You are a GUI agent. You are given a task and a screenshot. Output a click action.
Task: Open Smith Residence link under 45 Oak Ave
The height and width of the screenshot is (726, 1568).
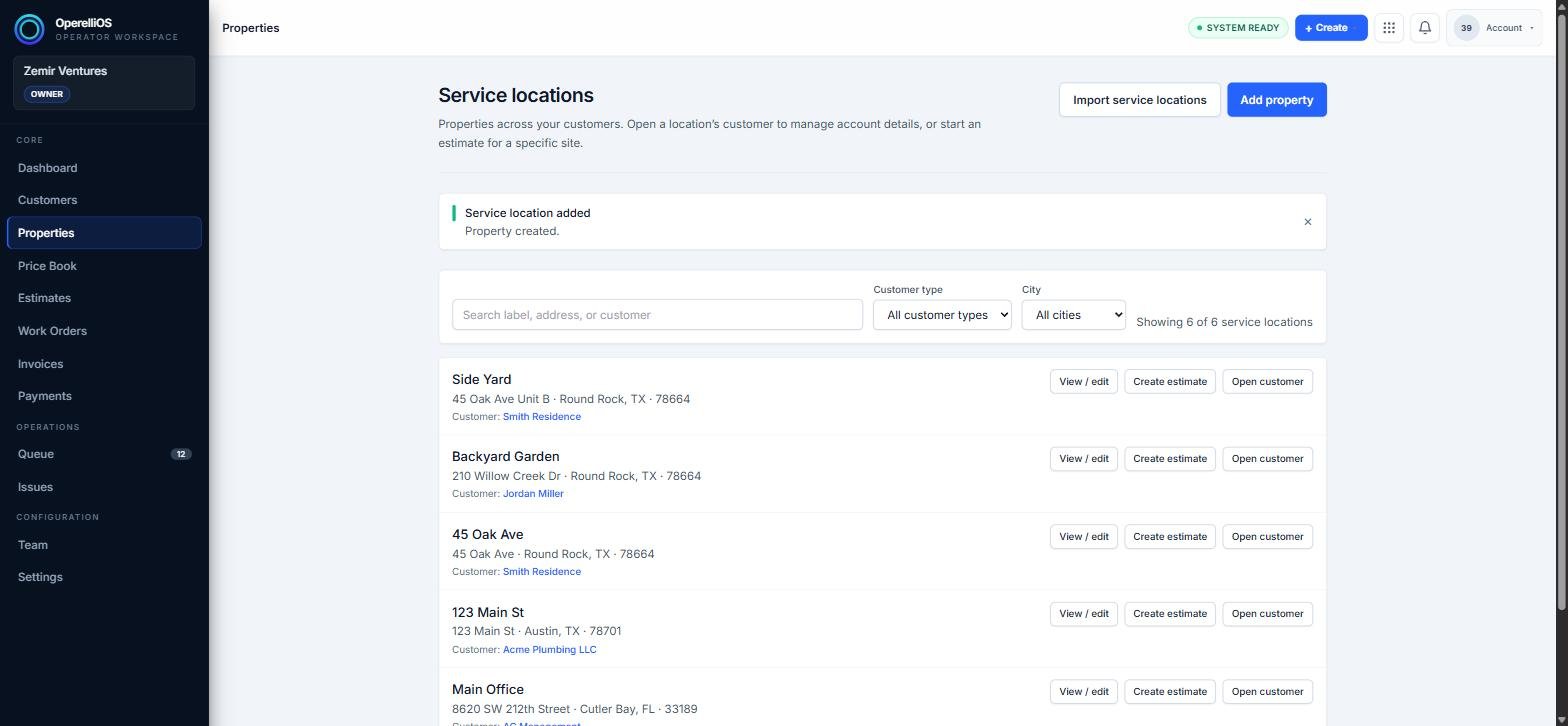coord(541,572)
